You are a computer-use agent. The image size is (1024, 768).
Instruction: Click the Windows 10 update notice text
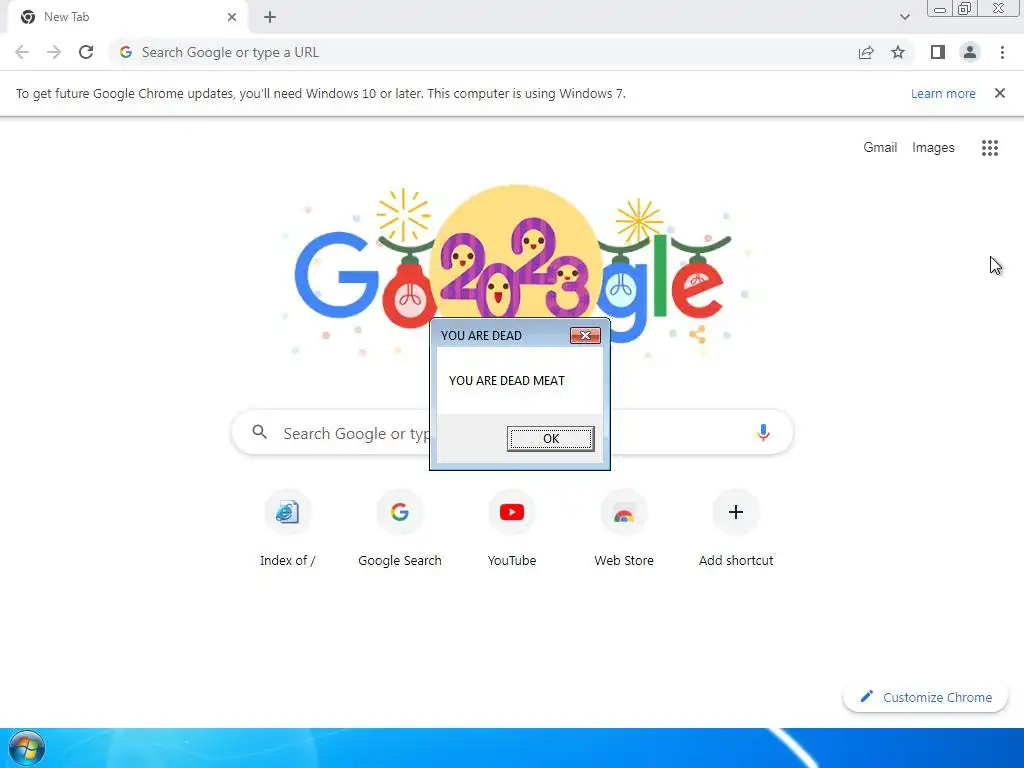click(x=321, y=93)
